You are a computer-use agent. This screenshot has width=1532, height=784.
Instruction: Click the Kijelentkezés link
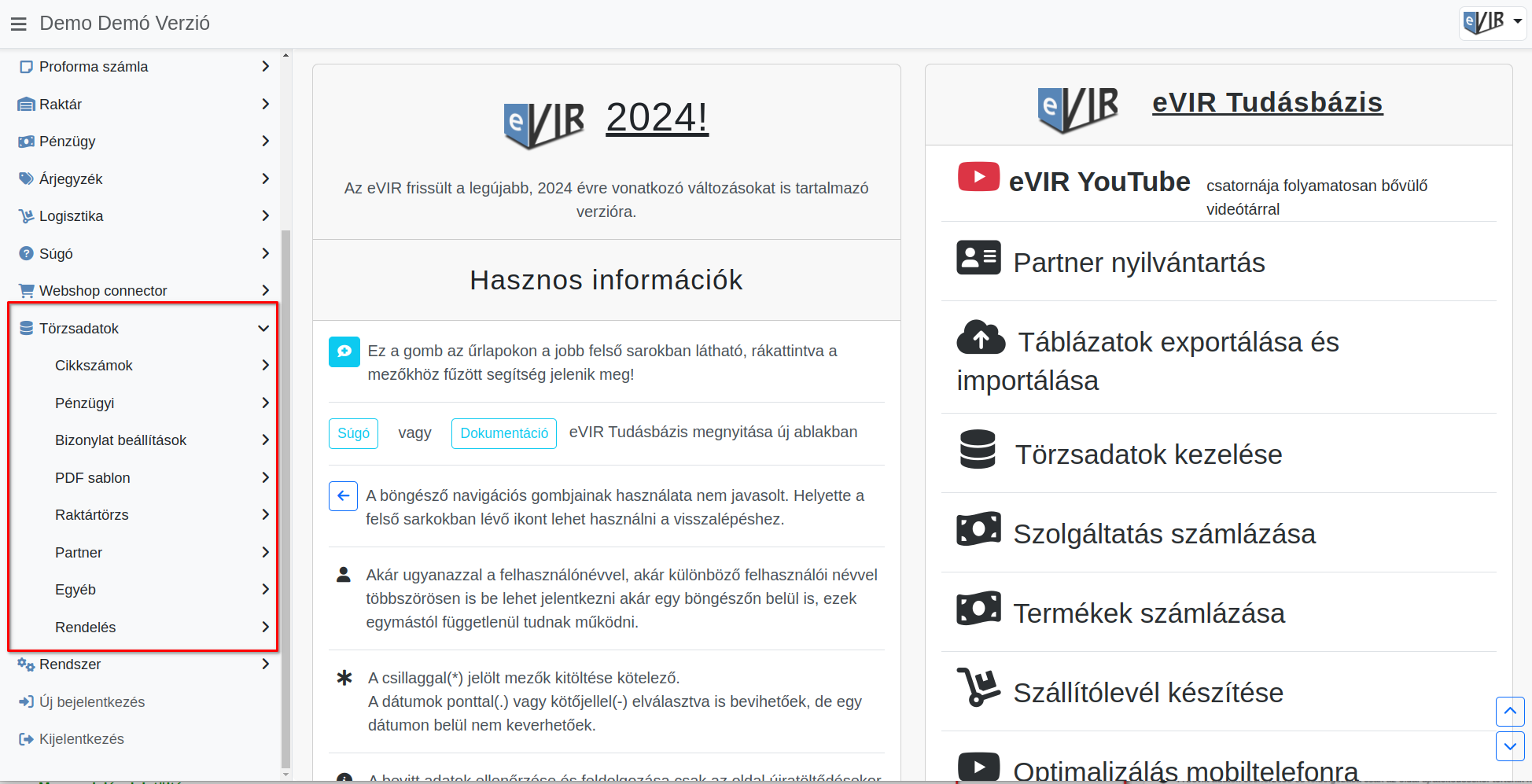(x=82, y=739)
